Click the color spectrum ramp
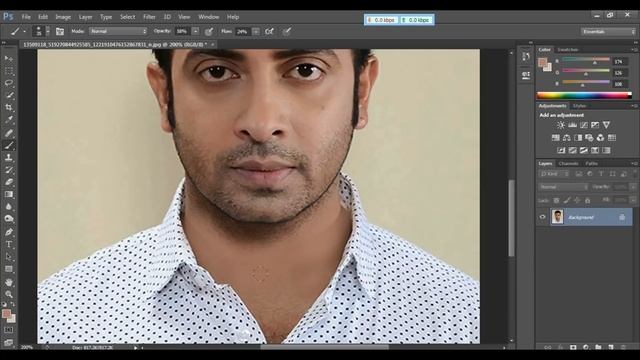This screenshot has width=640, height=360. [584, 96]
